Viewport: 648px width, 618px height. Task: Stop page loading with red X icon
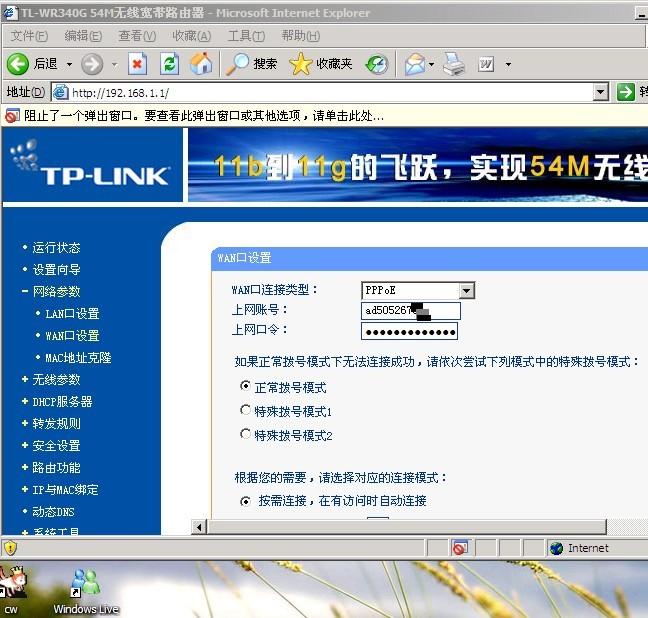point(137,64)
